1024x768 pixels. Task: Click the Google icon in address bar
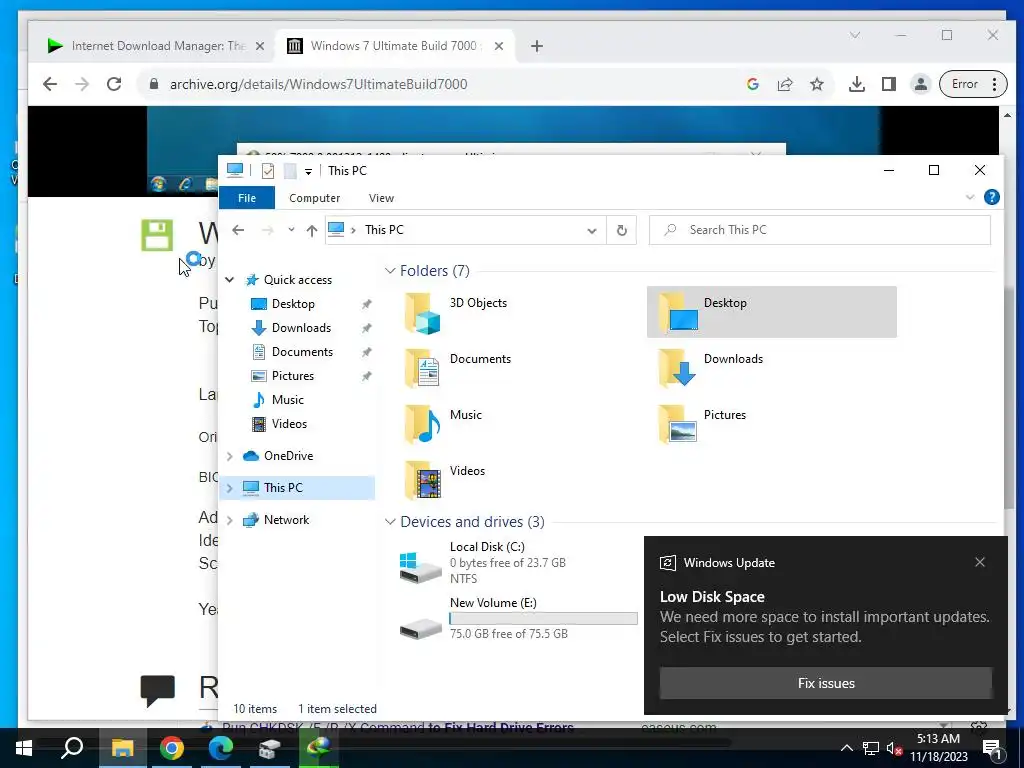coord(753,84)
